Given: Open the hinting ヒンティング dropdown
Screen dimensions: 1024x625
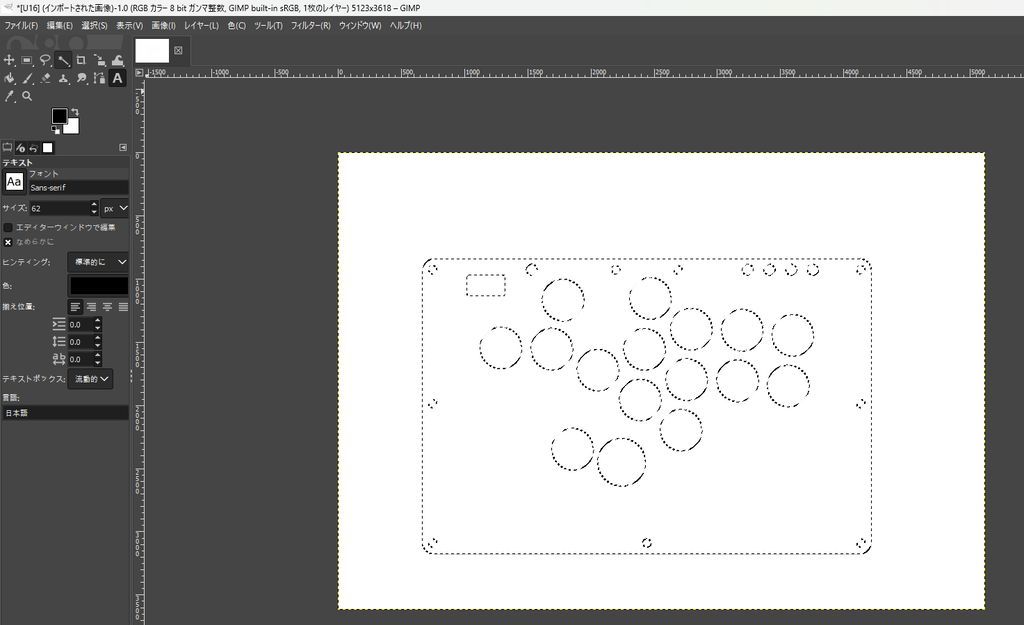Looking at the screenshot, I should [98, 262].
